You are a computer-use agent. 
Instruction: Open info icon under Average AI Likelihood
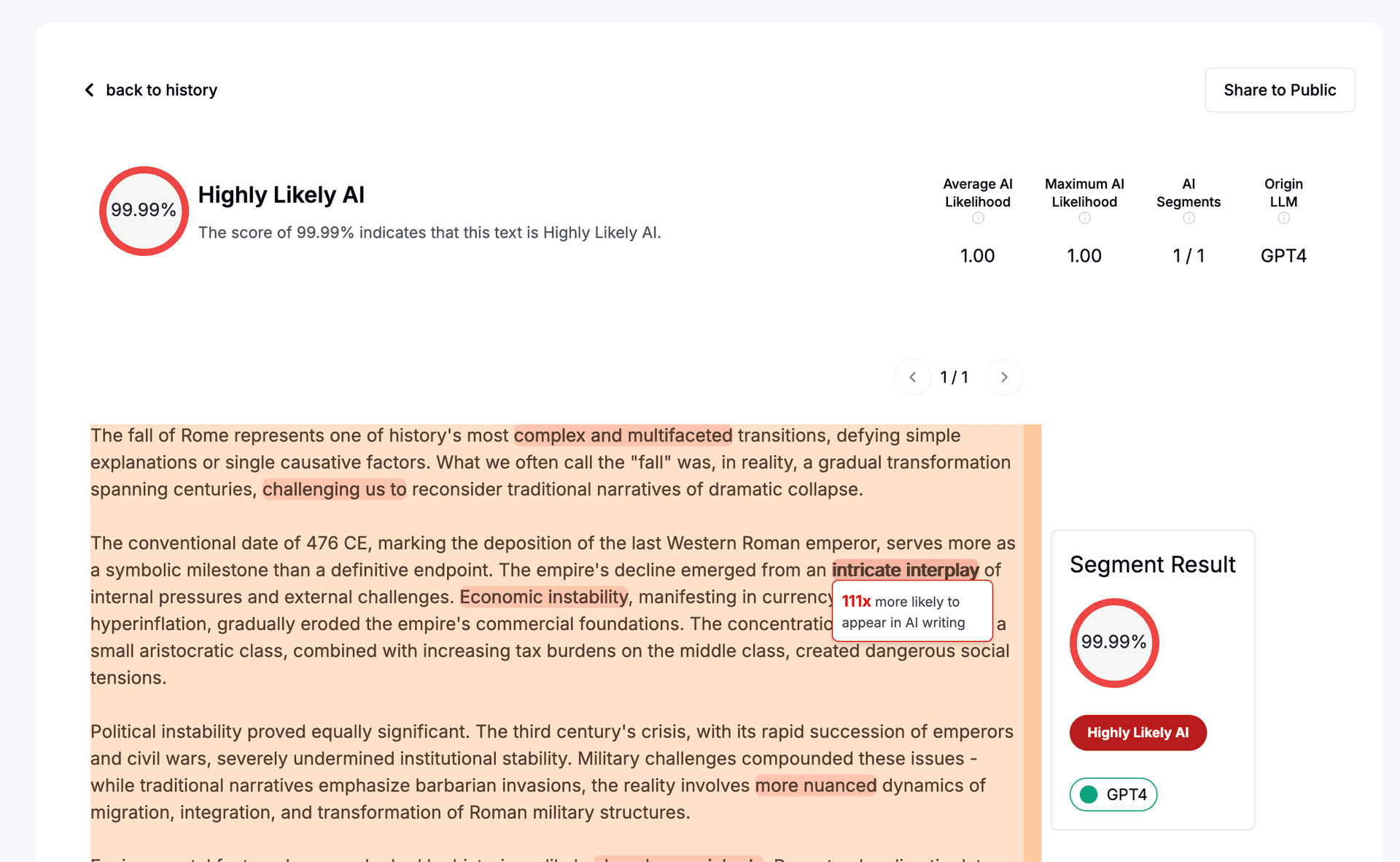[x=978, y=218]
